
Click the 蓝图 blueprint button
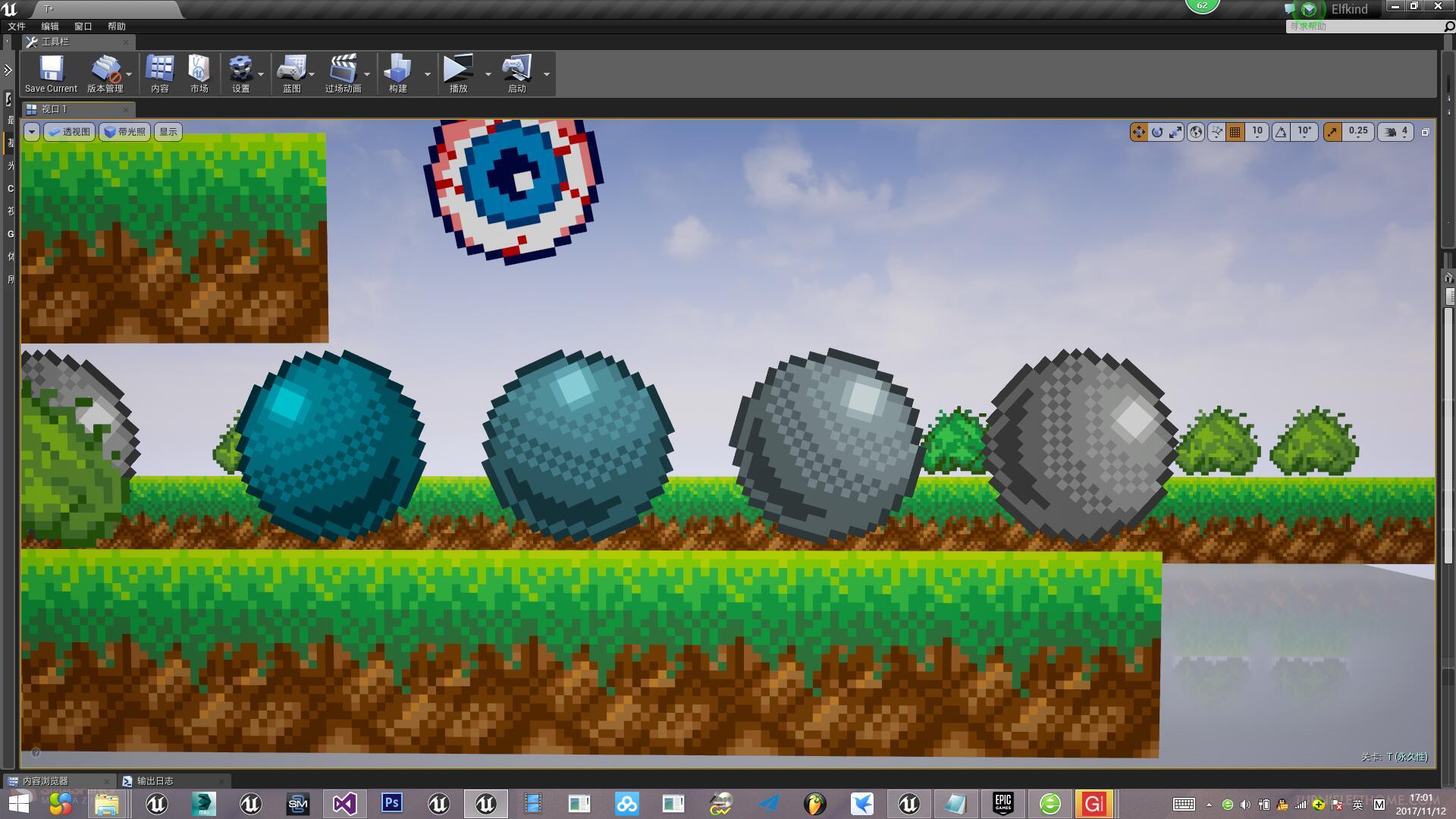tap(292, 74)
